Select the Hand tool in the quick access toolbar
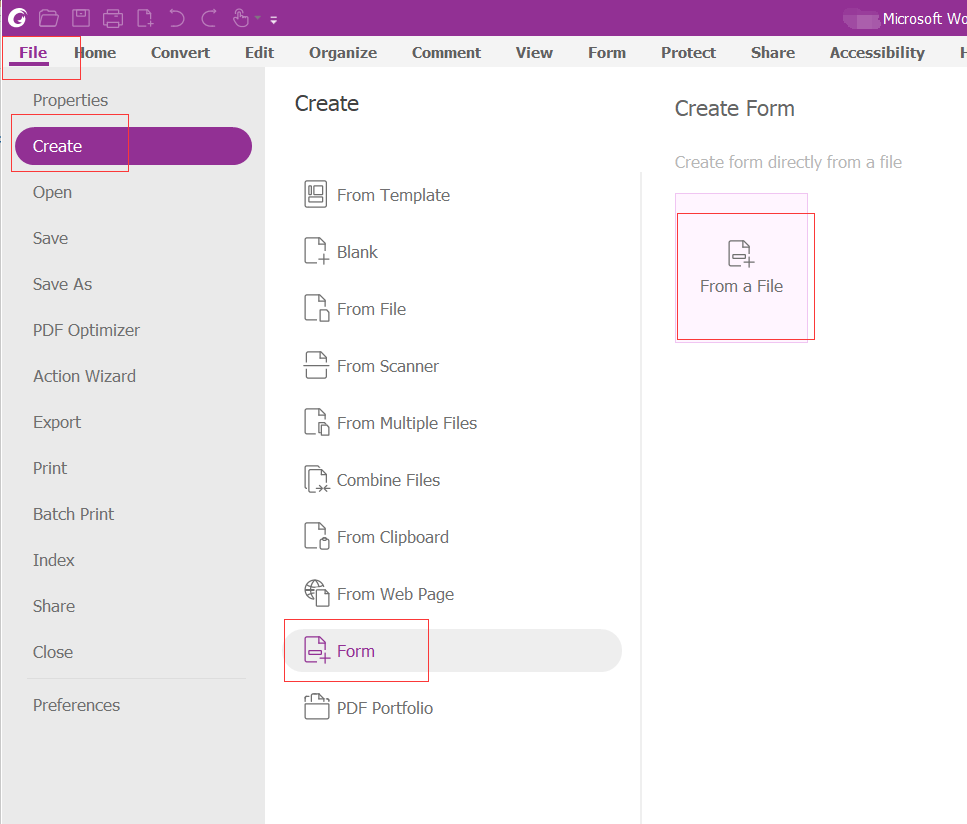The width and height of the screenshot is (967, 824). (240, 17)
